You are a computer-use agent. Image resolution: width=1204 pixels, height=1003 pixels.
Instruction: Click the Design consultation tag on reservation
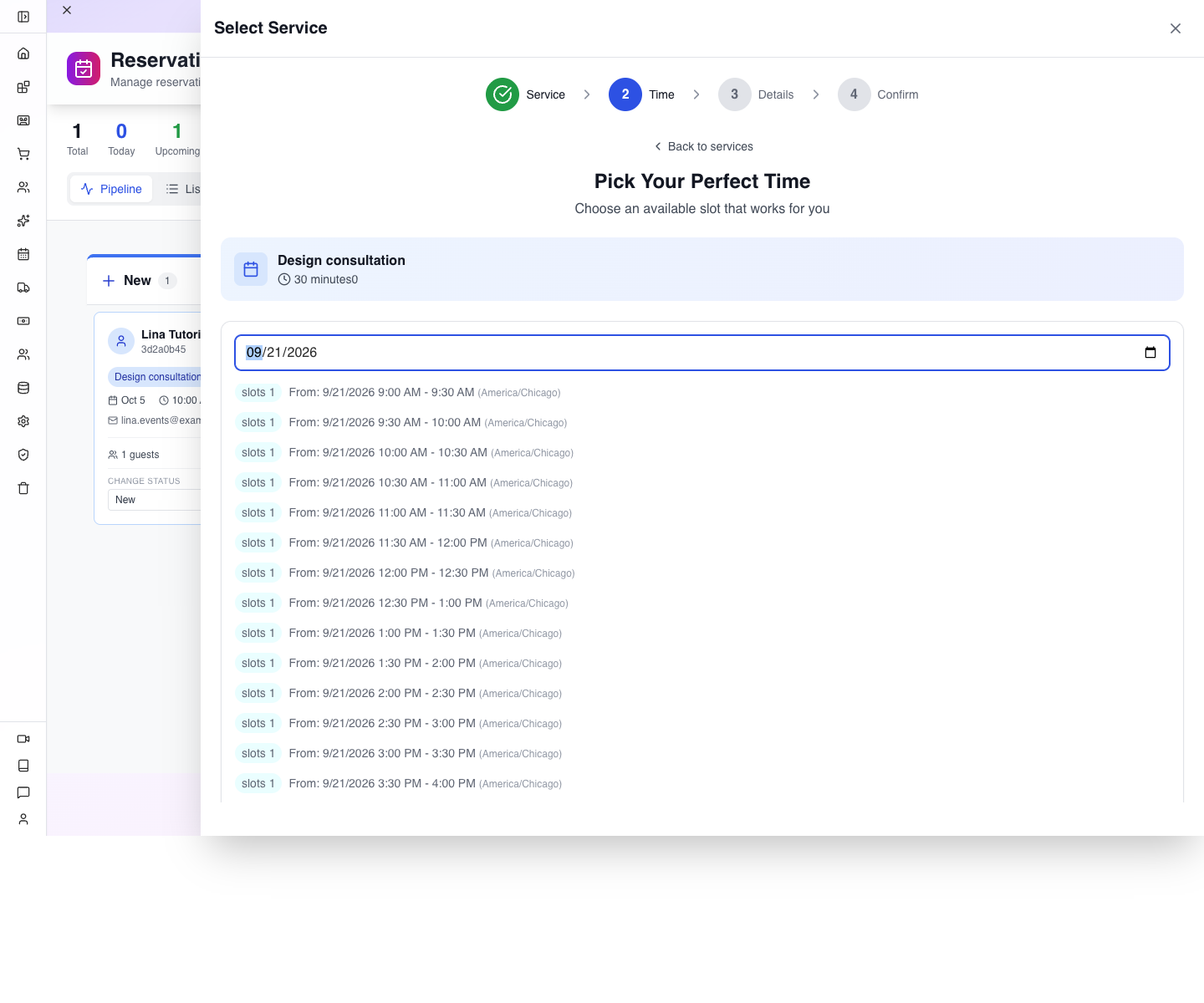tap(156, 377)
